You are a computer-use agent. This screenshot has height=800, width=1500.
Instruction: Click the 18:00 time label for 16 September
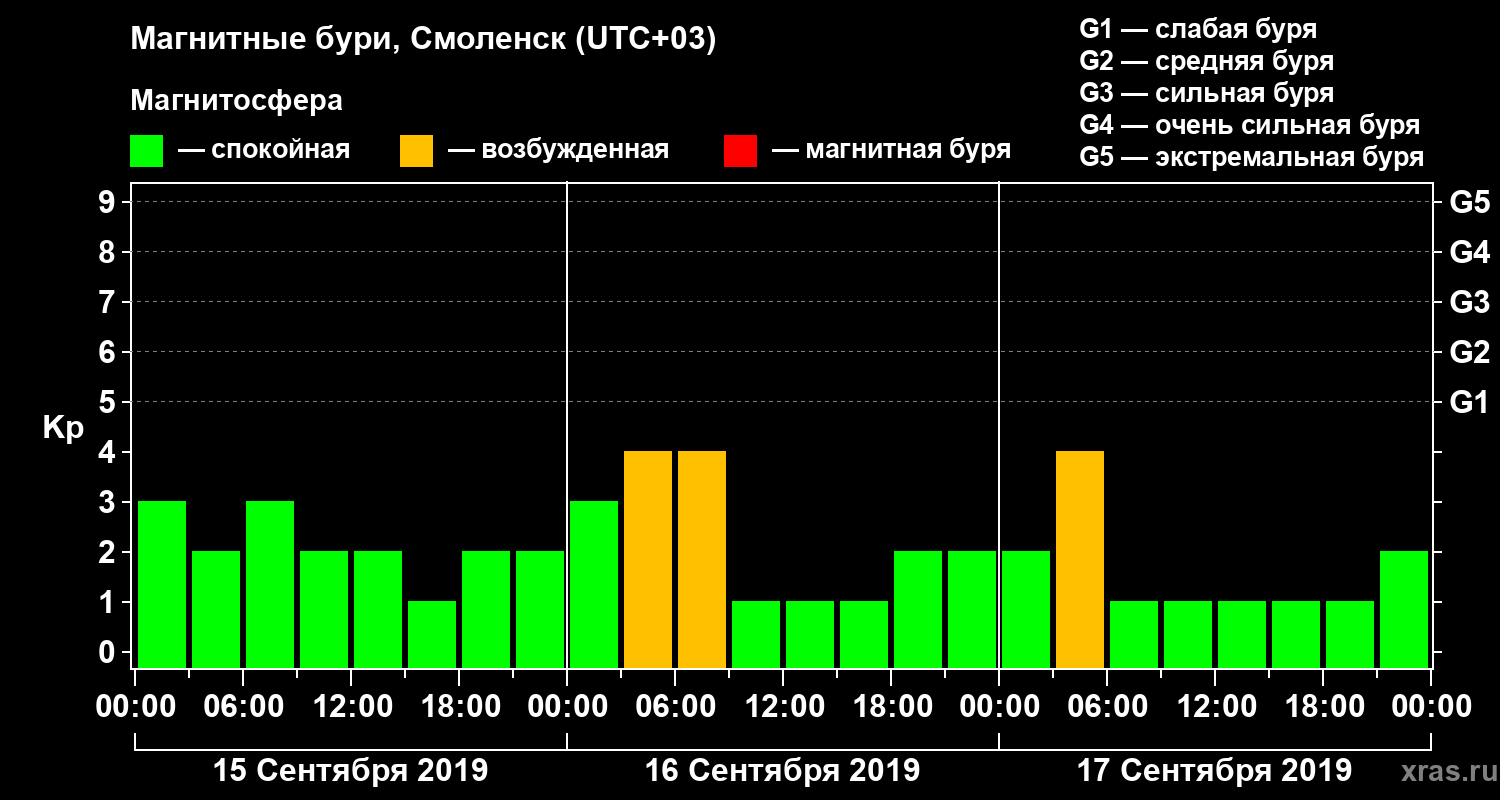892,707
